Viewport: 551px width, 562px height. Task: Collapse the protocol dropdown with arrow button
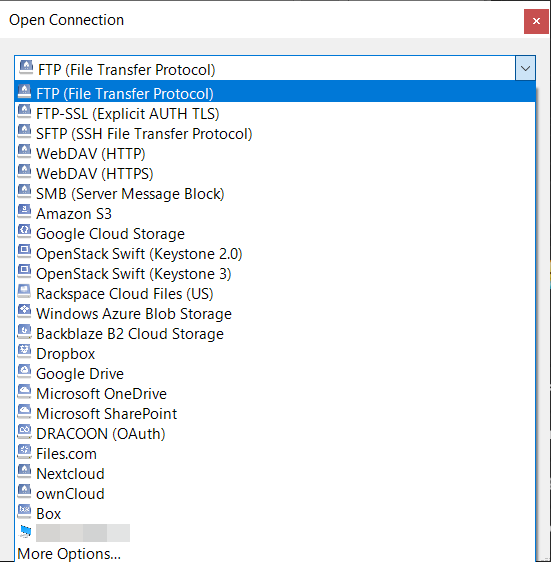click(525, 68)
